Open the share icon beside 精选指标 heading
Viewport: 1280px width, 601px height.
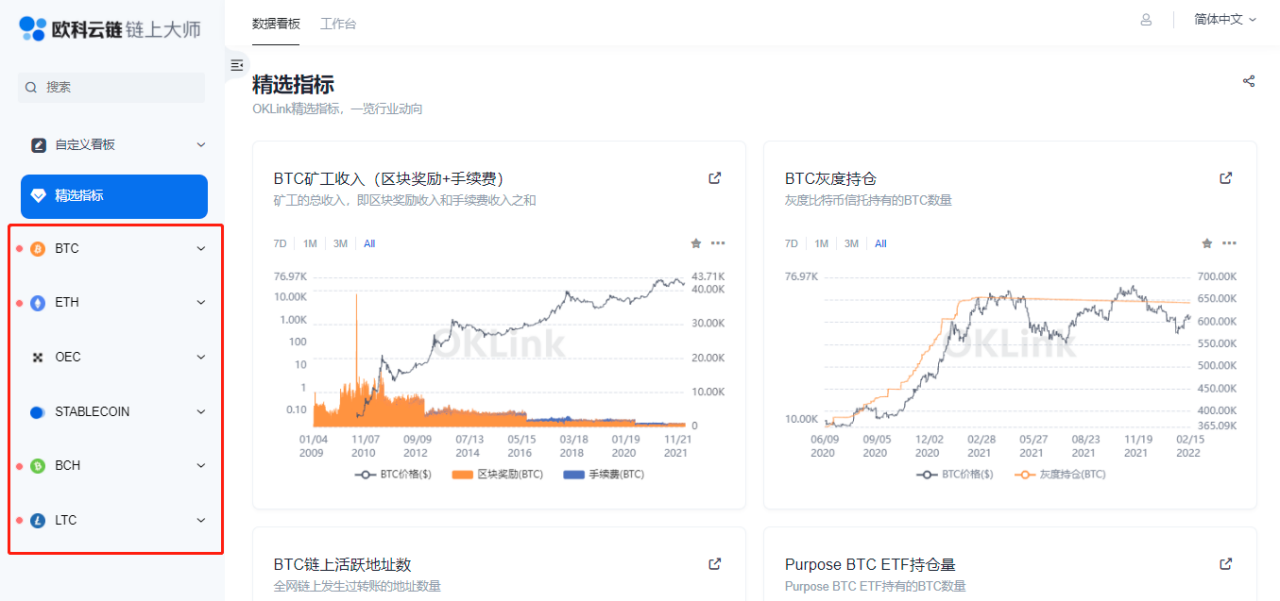(1249, 81)
